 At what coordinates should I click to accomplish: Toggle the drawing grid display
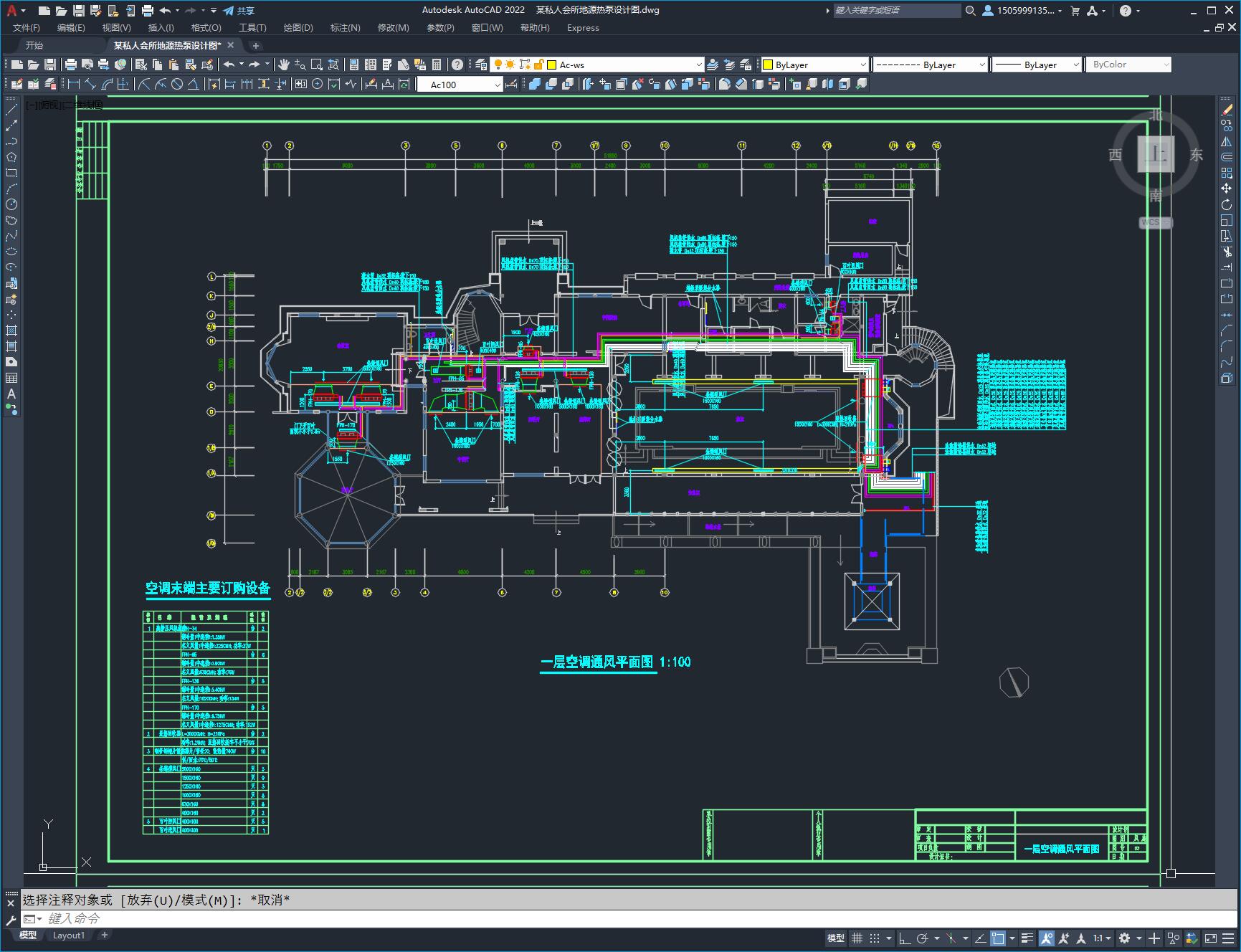coord(857,938)
